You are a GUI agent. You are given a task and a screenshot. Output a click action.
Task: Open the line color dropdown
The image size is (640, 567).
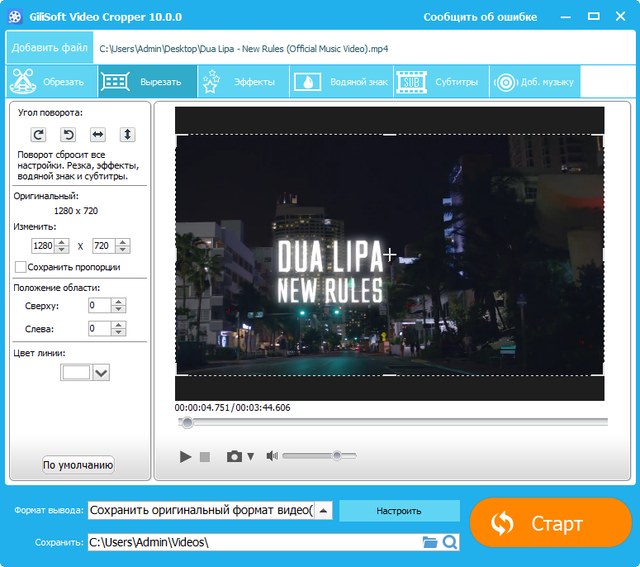coord(101,372)
